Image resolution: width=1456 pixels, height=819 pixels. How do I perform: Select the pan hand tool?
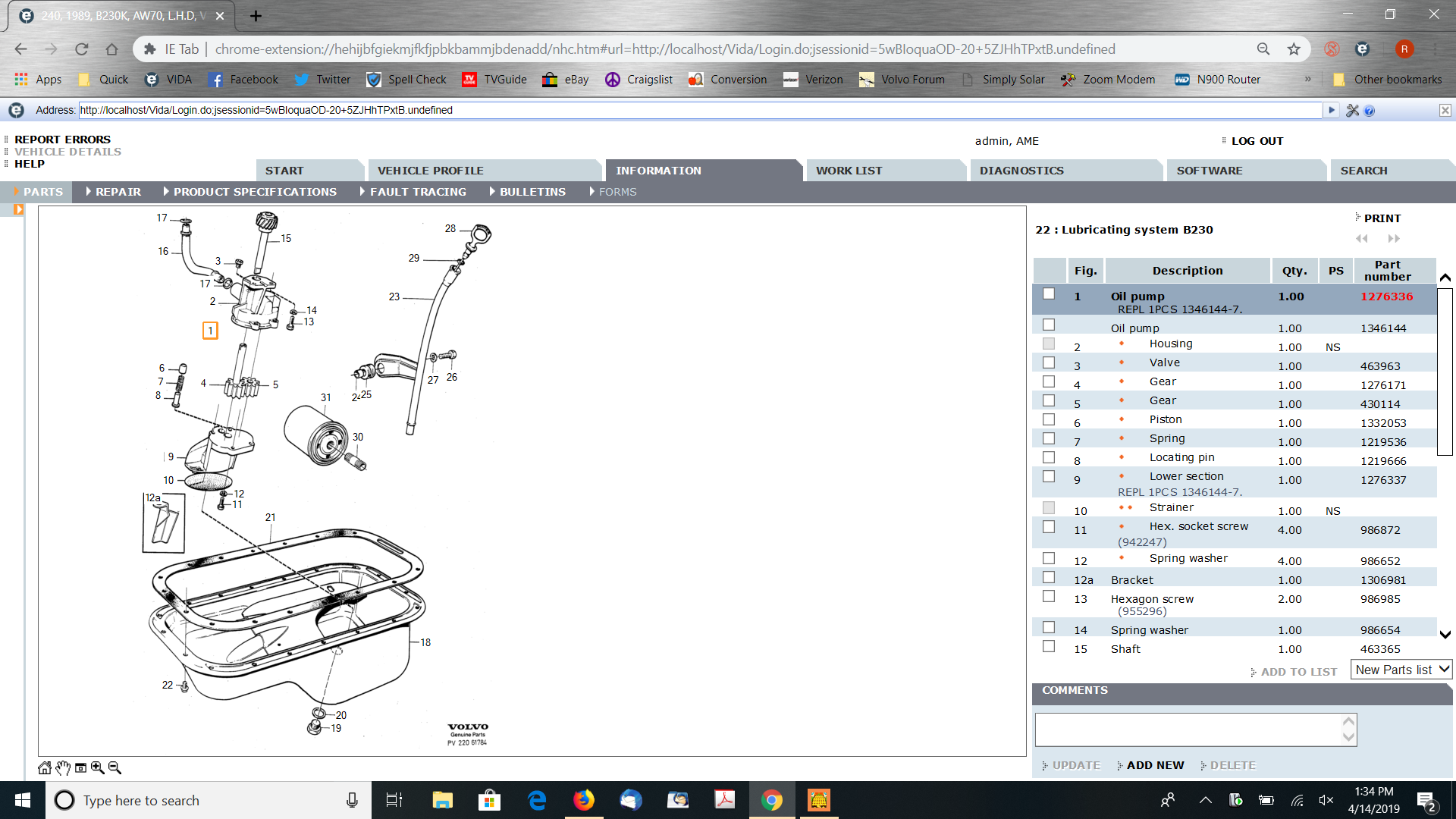tap(63, 767)
